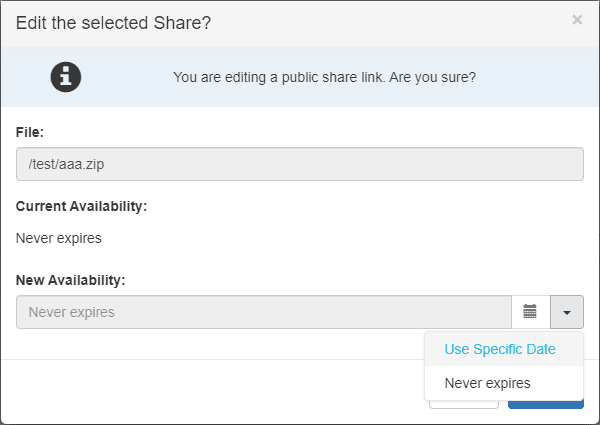Click the footer separator line
The width and height of the screenshot is (600, 425).
(x=200, y=359)
